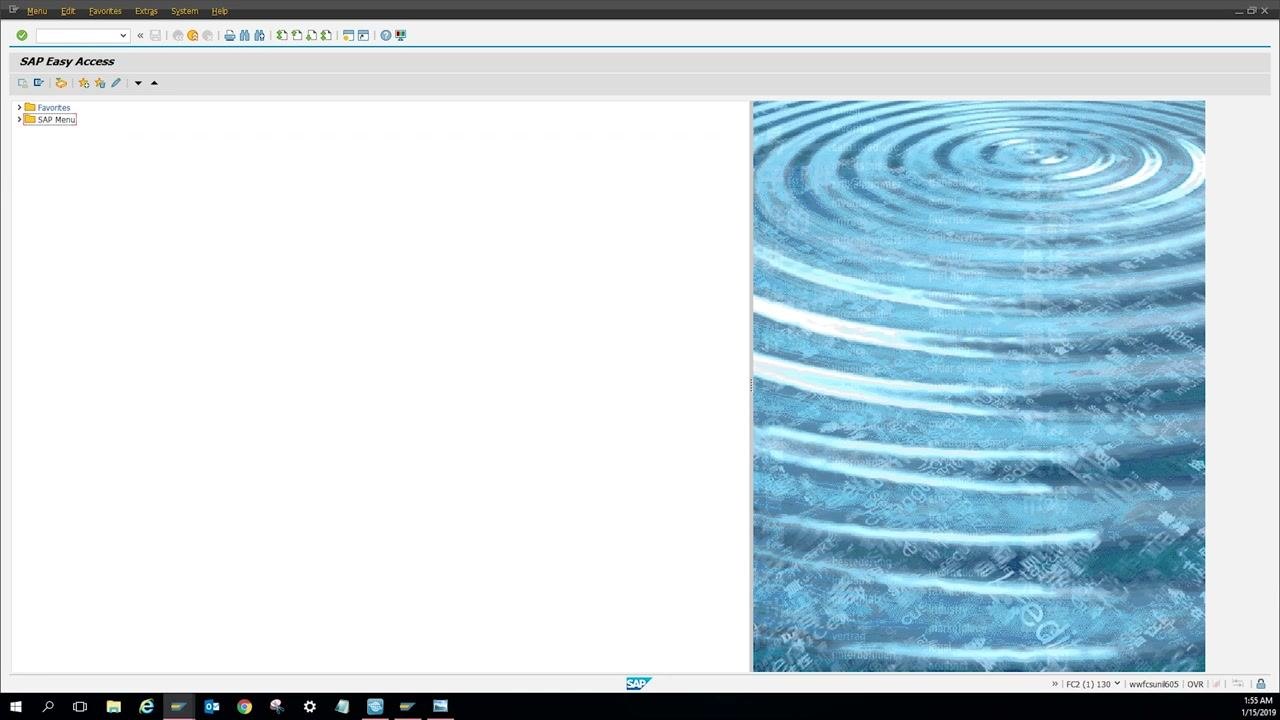Open the Help menu
The height and width of the screenshot is (720, 1280).
220,11
